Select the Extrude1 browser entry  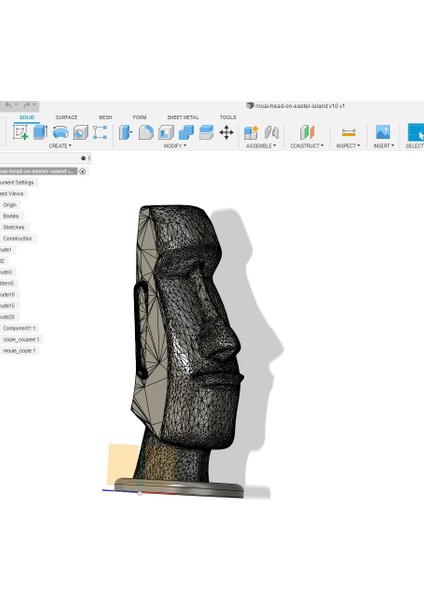[x=7, y=250]
